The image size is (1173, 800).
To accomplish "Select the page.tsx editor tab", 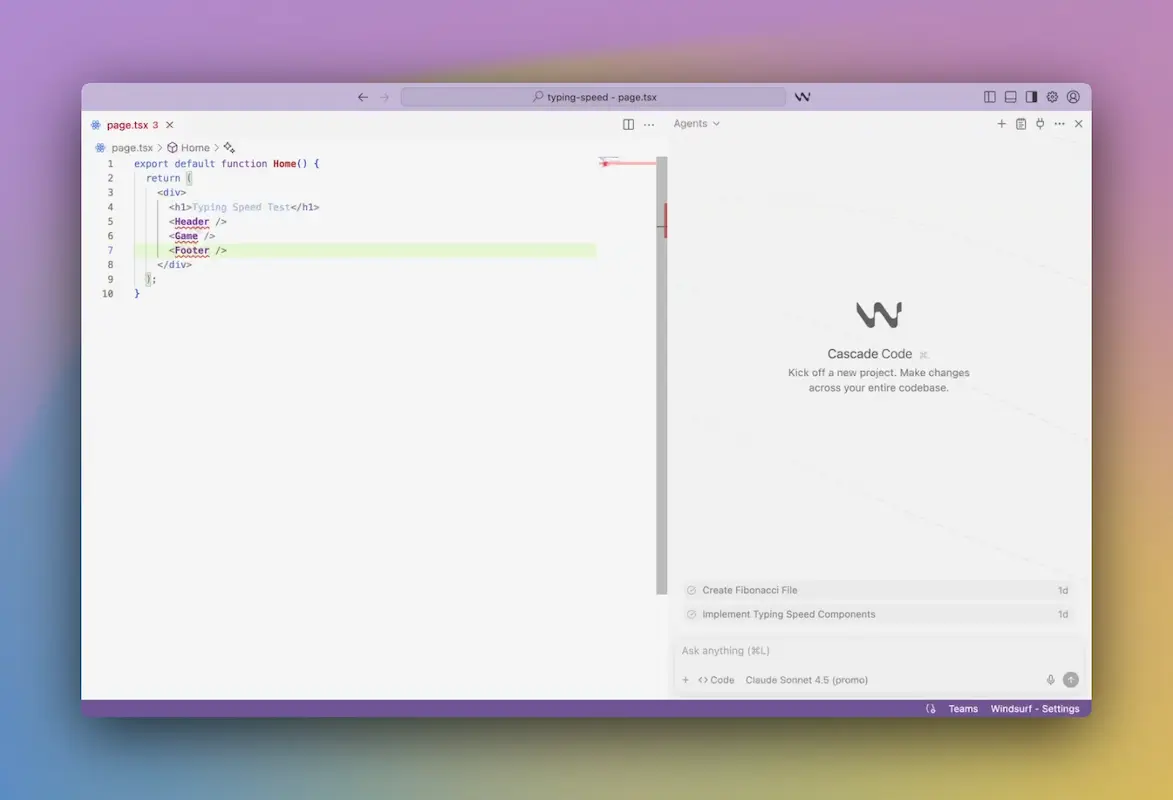I will [127, 125].
